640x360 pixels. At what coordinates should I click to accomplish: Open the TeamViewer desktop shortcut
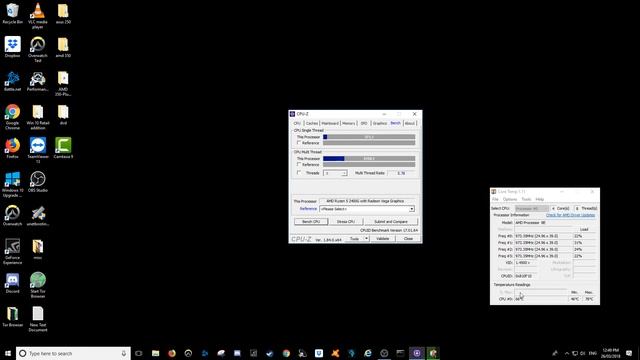38,150
